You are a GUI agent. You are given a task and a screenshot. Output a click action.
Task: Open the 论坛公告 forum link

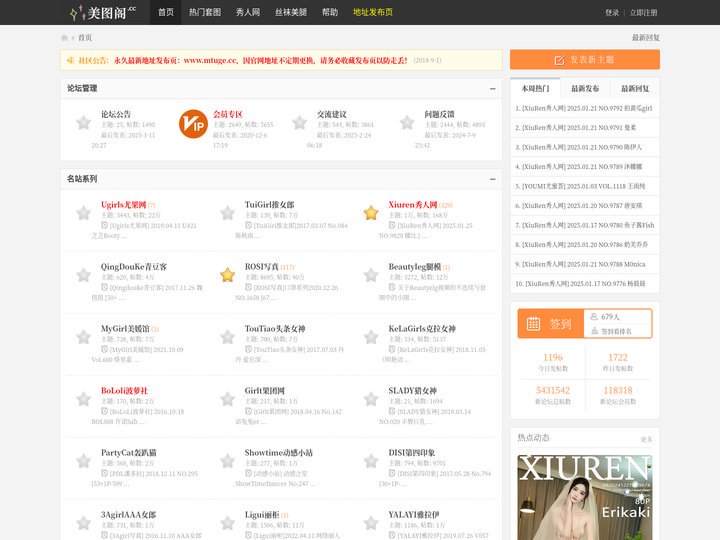click(116, 114)
